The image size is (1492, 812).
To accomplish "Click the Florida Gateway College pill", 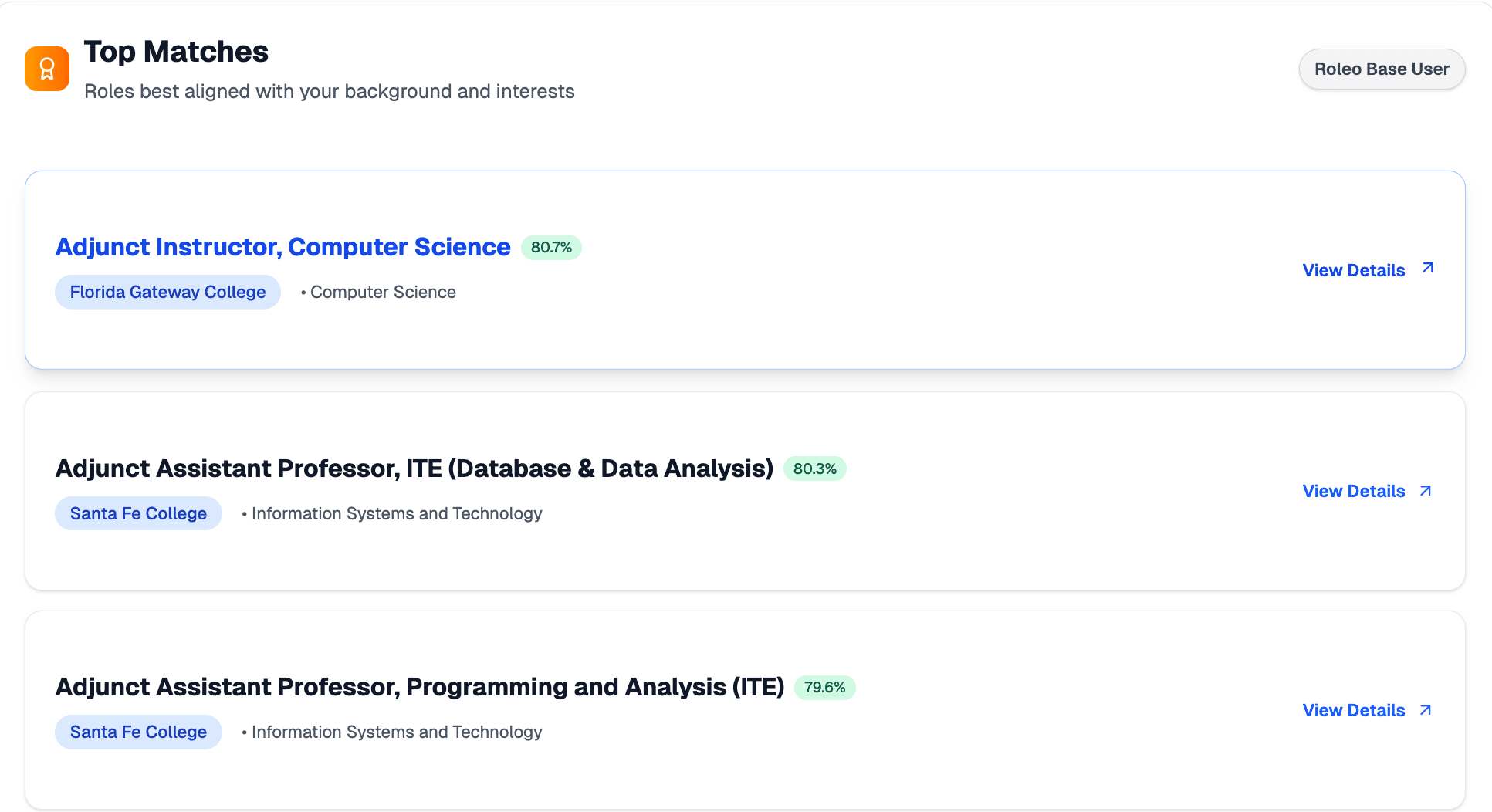I will (167, 292).
